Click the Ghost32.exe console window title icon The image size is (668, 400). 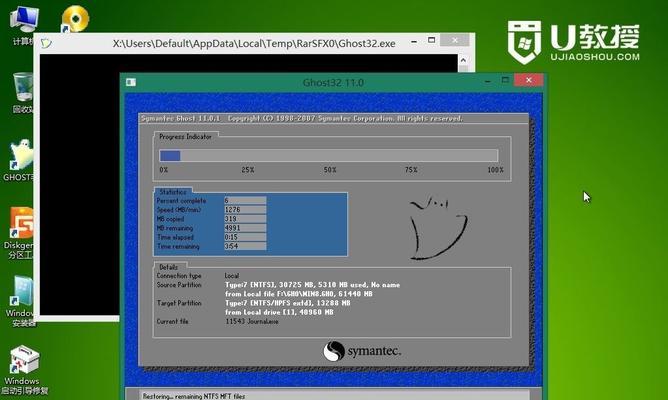pyautogui.click(x=46, y=43)
